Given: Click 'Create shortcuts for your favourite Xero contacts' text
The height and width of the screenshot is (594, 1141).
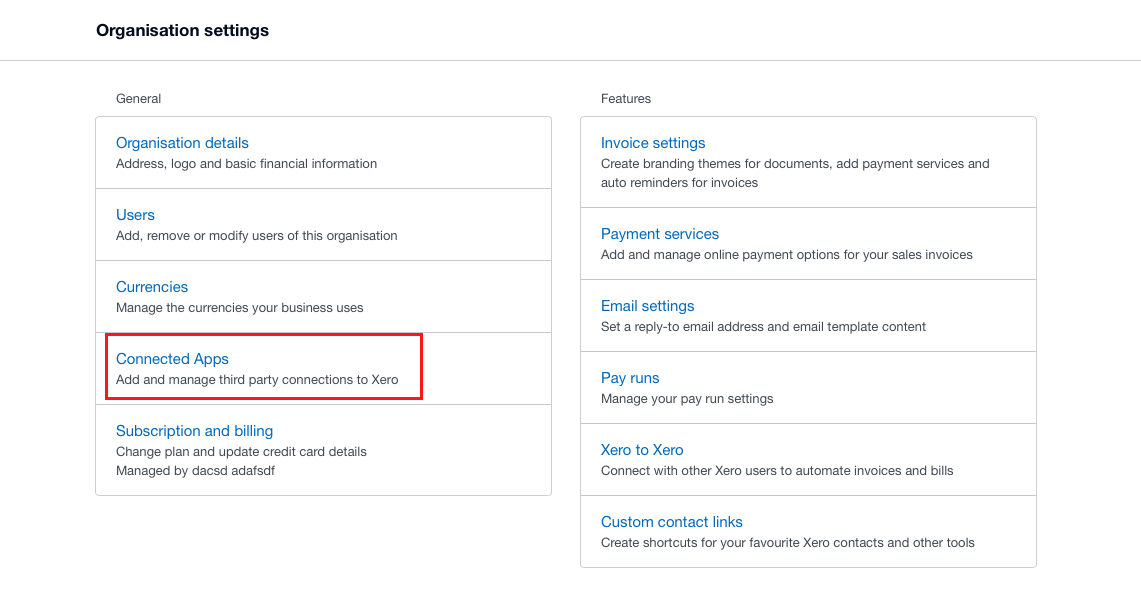Looking at the screenshot, I should coord(787,543).
